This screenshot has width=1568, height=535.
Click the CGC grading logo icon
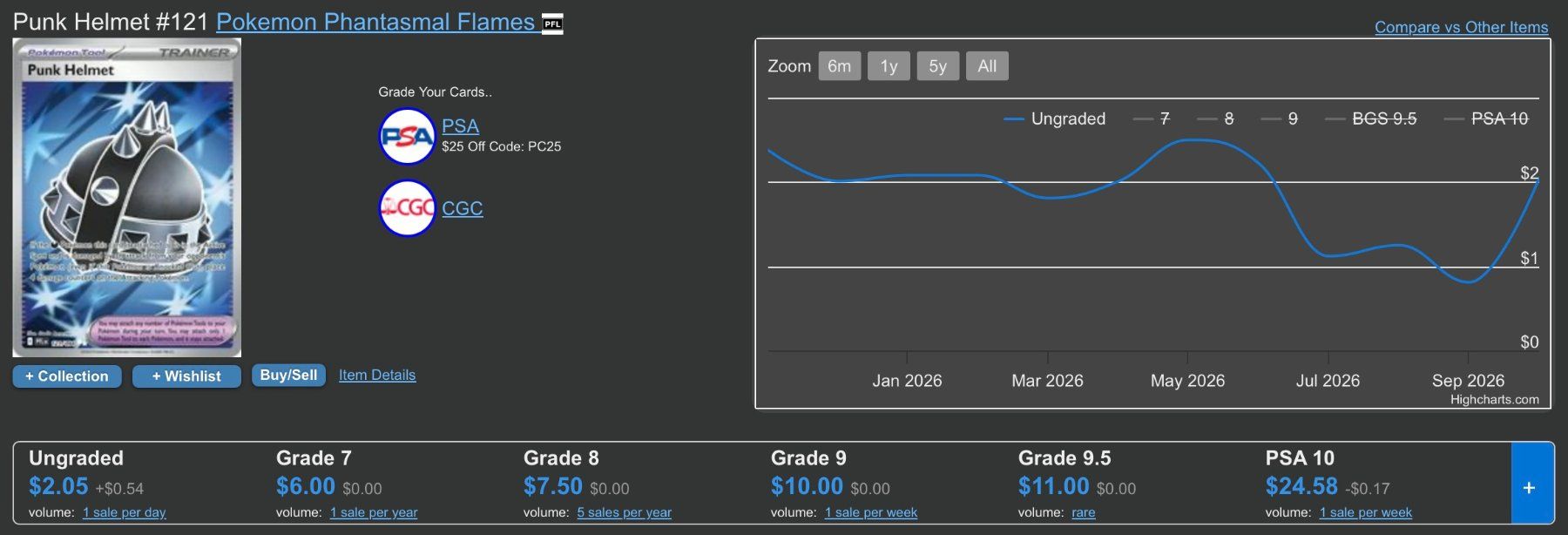click(407, 208)
